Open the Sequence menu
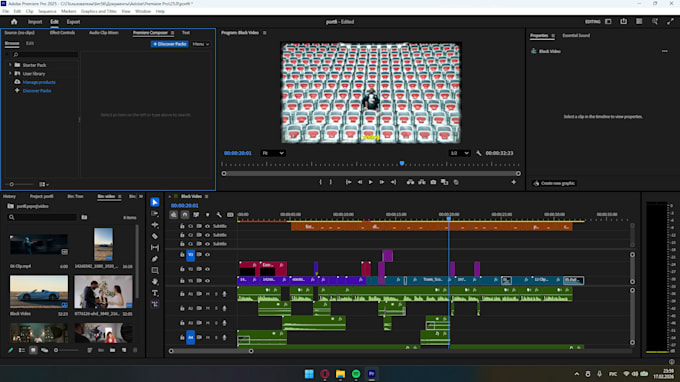The image size is (680, 382). click(x=47, y=11)
